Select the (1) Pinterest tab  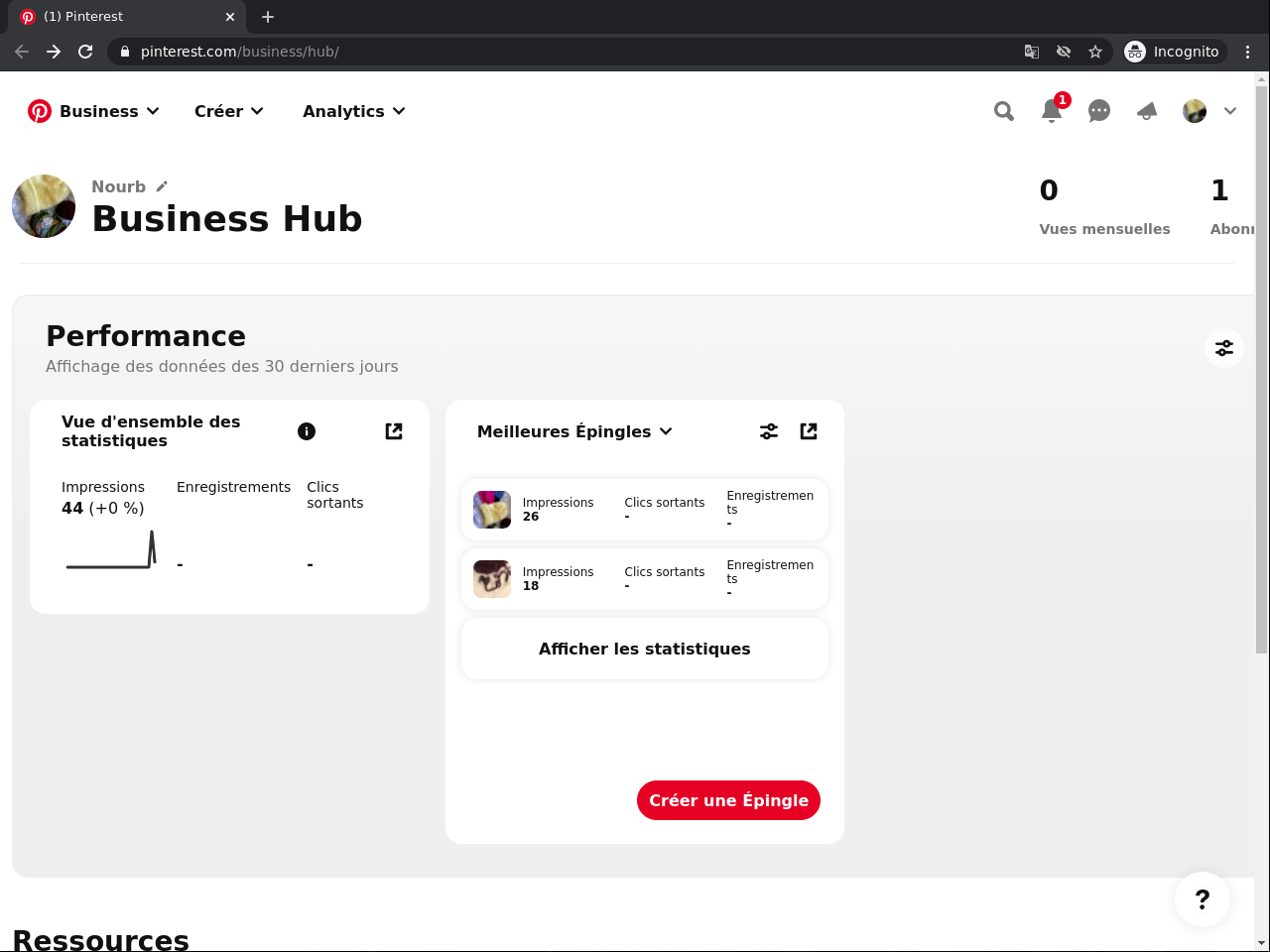click(x=127, y=17)
